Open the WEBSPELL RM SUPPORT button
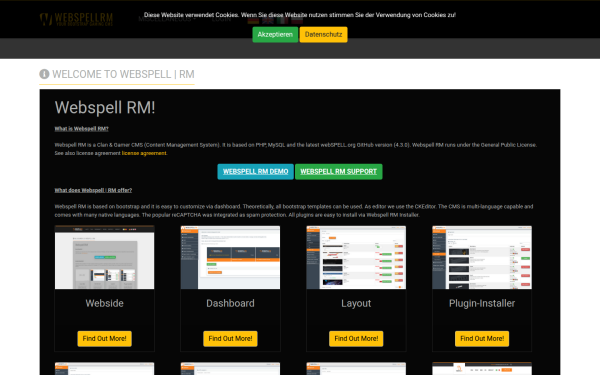Viewport: 600px width, 375px height. point(339,171)
